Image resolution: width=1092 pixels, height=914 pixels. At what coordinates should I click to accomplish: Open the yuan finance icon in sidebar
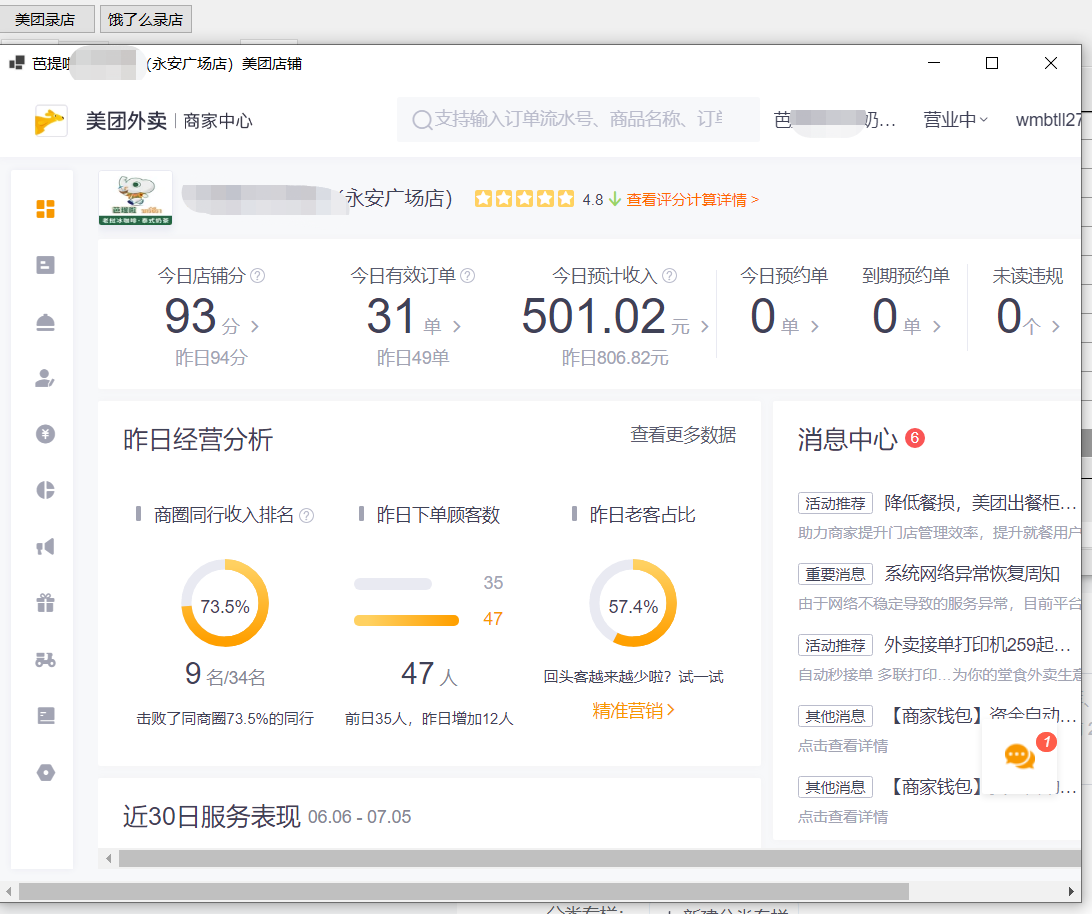click(45, 434)
